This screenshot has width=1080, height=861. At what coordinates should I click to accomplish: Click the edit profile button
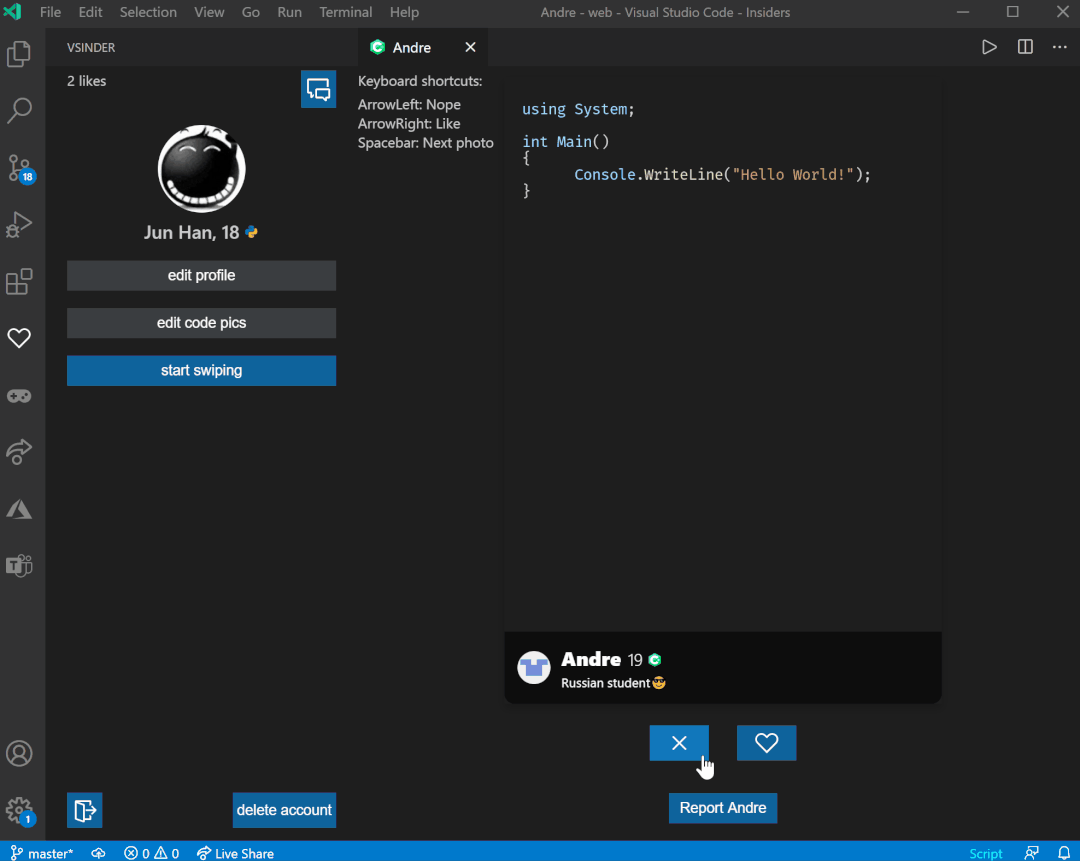pos(201,276)
